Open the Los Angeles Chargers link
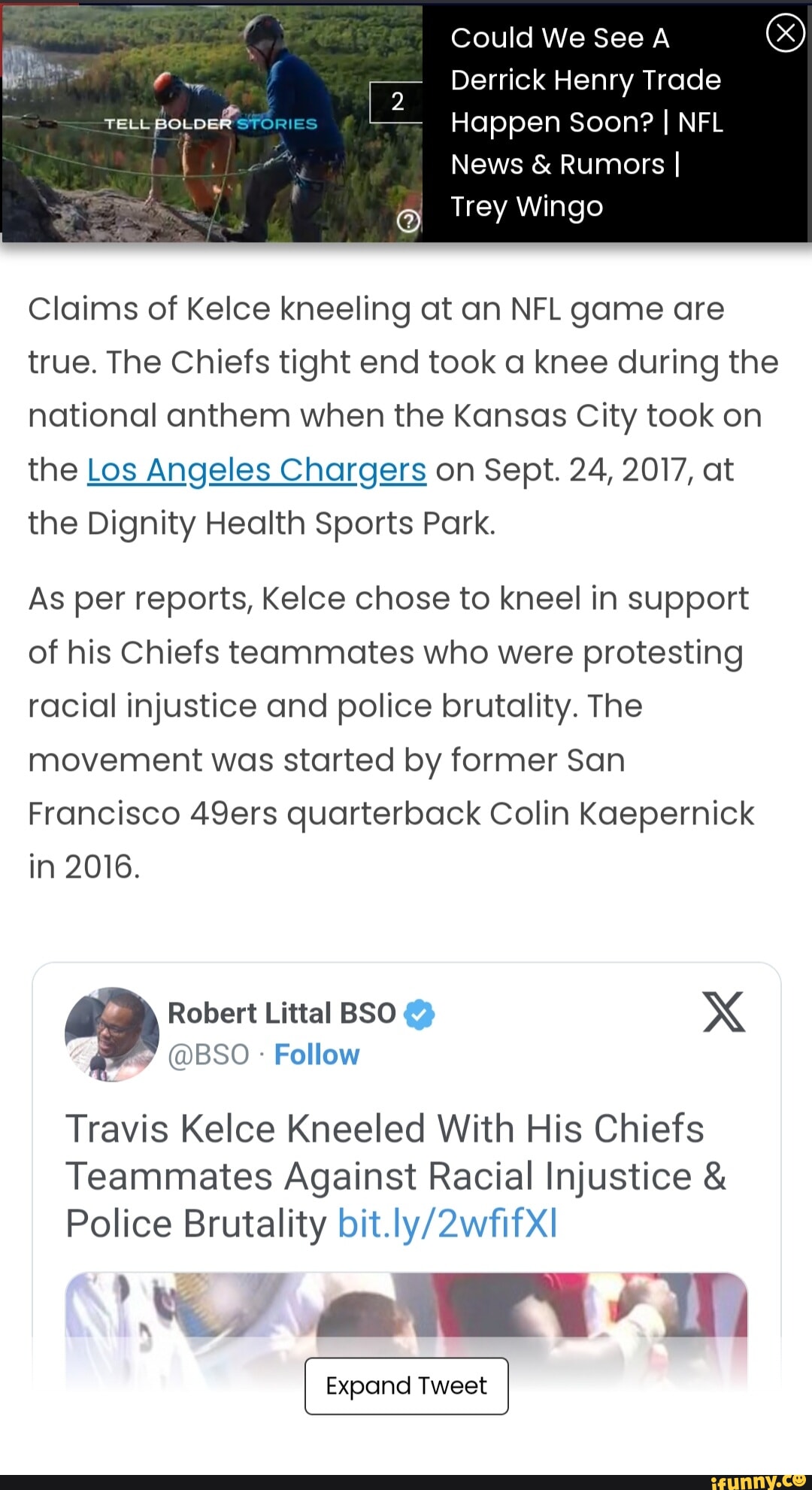Image resolution: width=812 pixels, height=1490 pixels. (x=256, y=469)
